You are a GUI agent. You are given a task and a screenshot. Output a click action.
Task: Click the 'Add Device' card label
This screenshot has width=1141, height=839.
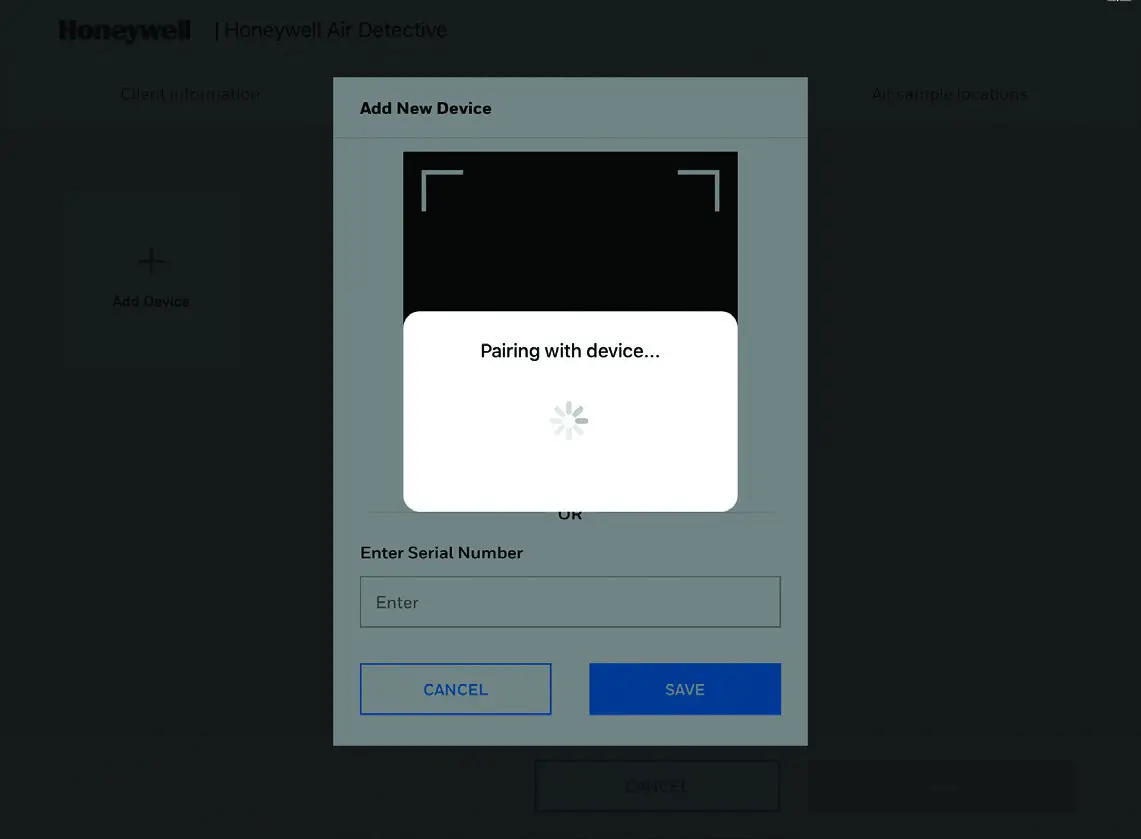151,301
